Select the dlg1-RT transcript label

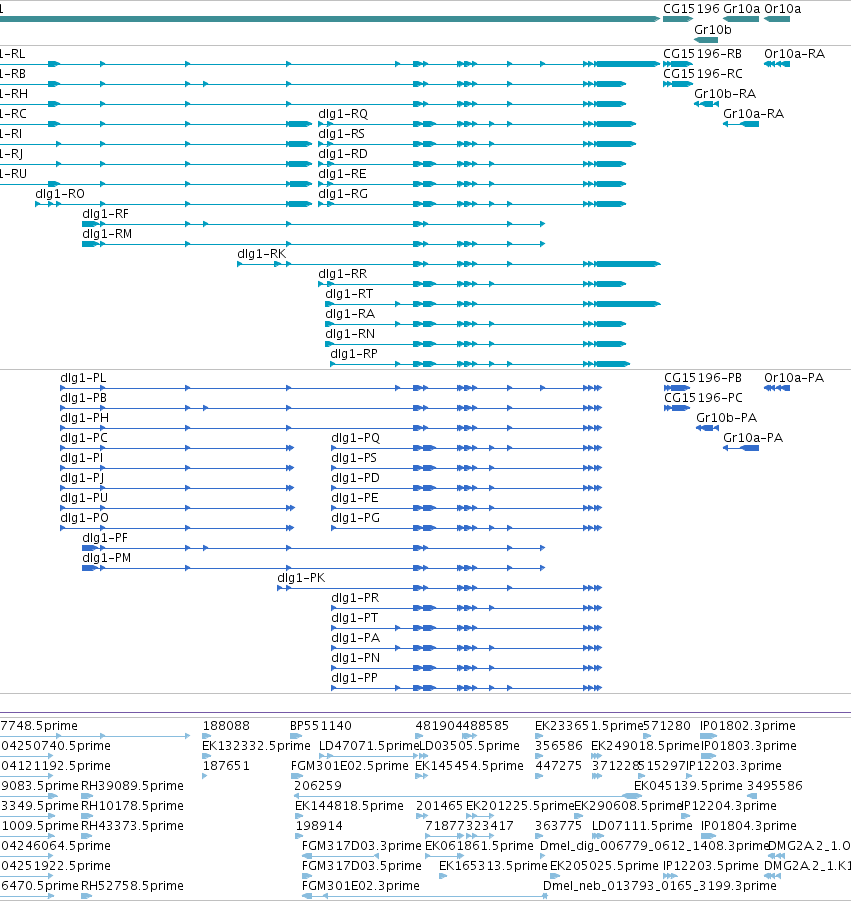pos(349,294)
